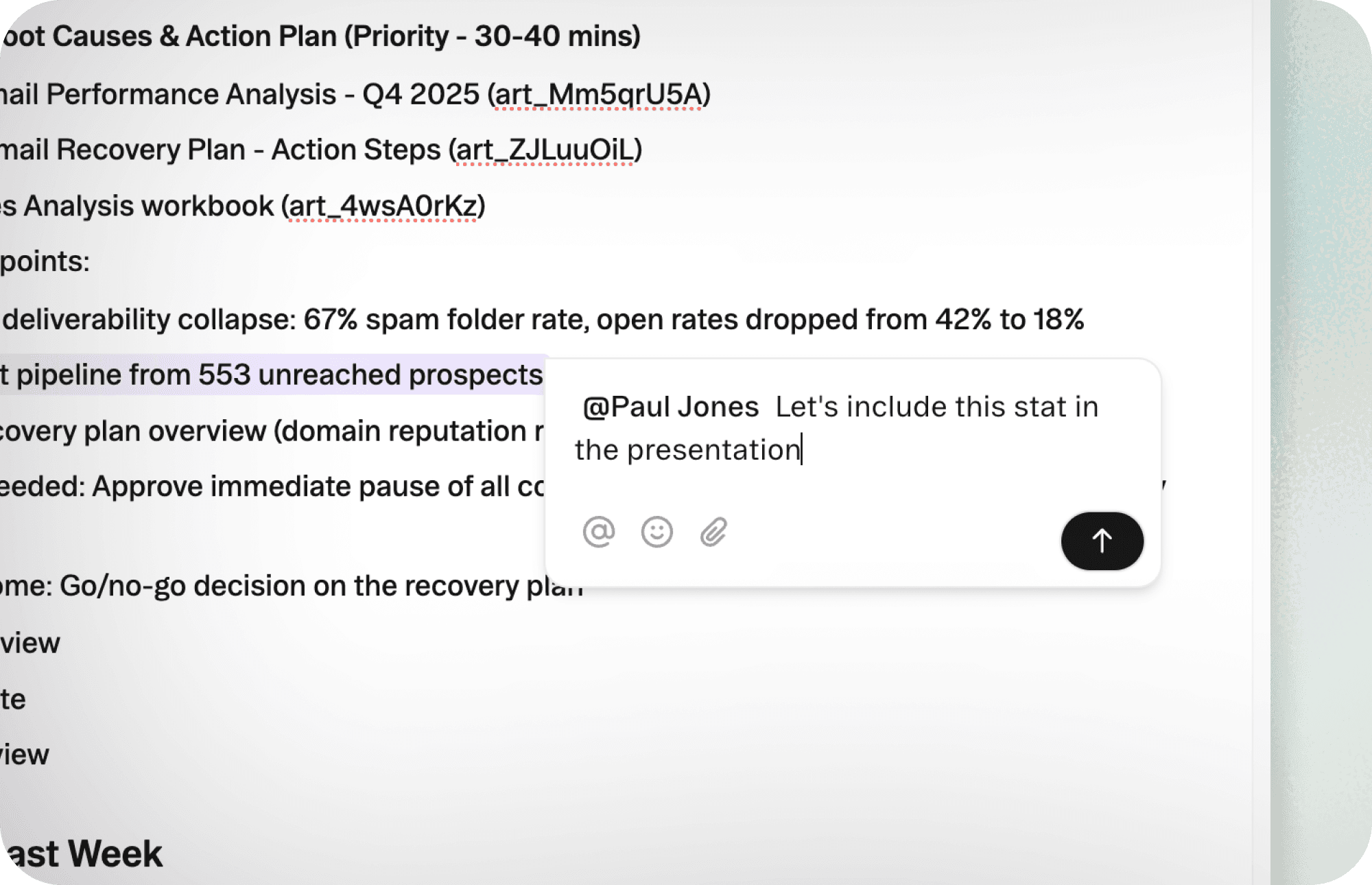Click the 'points:' line

point(45,262)
